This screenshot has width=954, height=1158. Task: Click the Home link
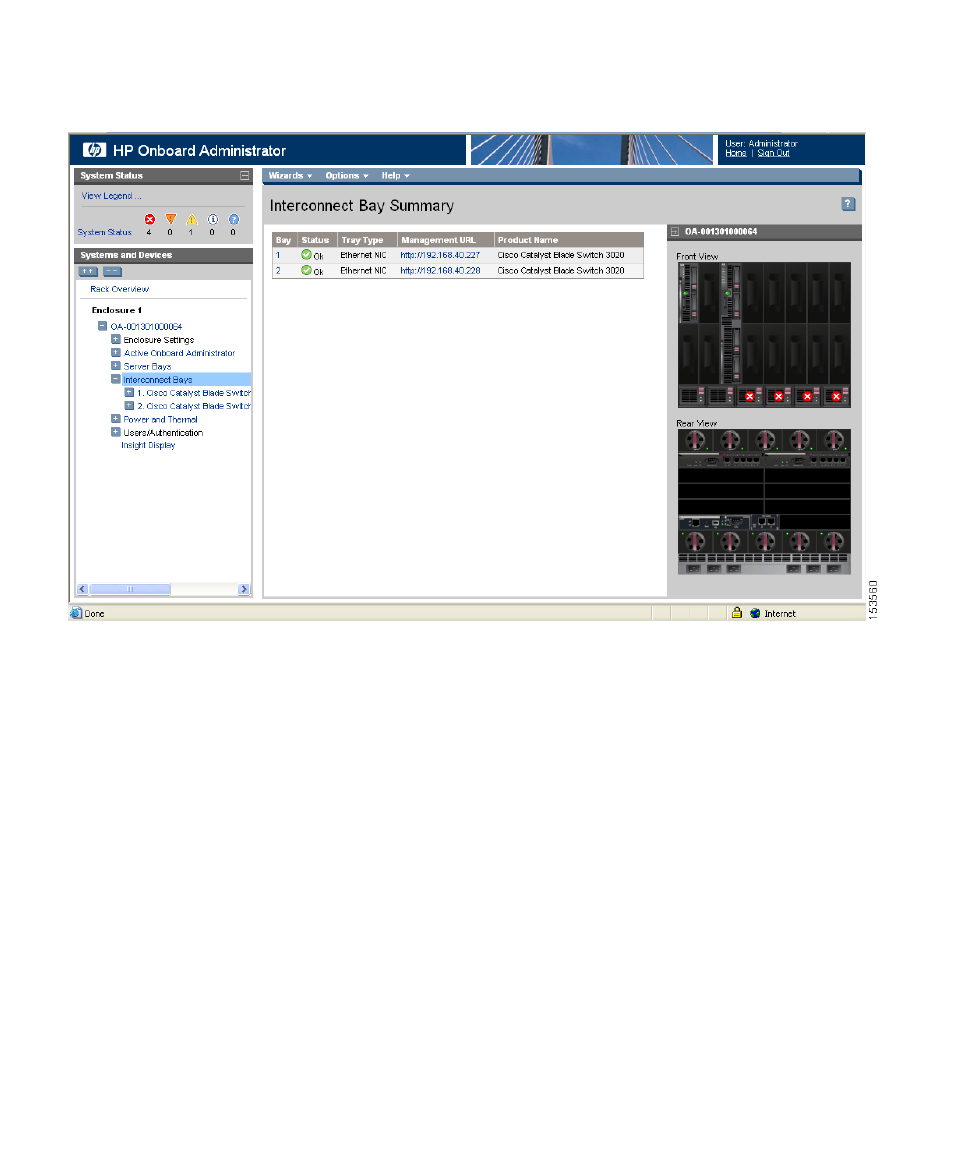click(x=735, y=153)
